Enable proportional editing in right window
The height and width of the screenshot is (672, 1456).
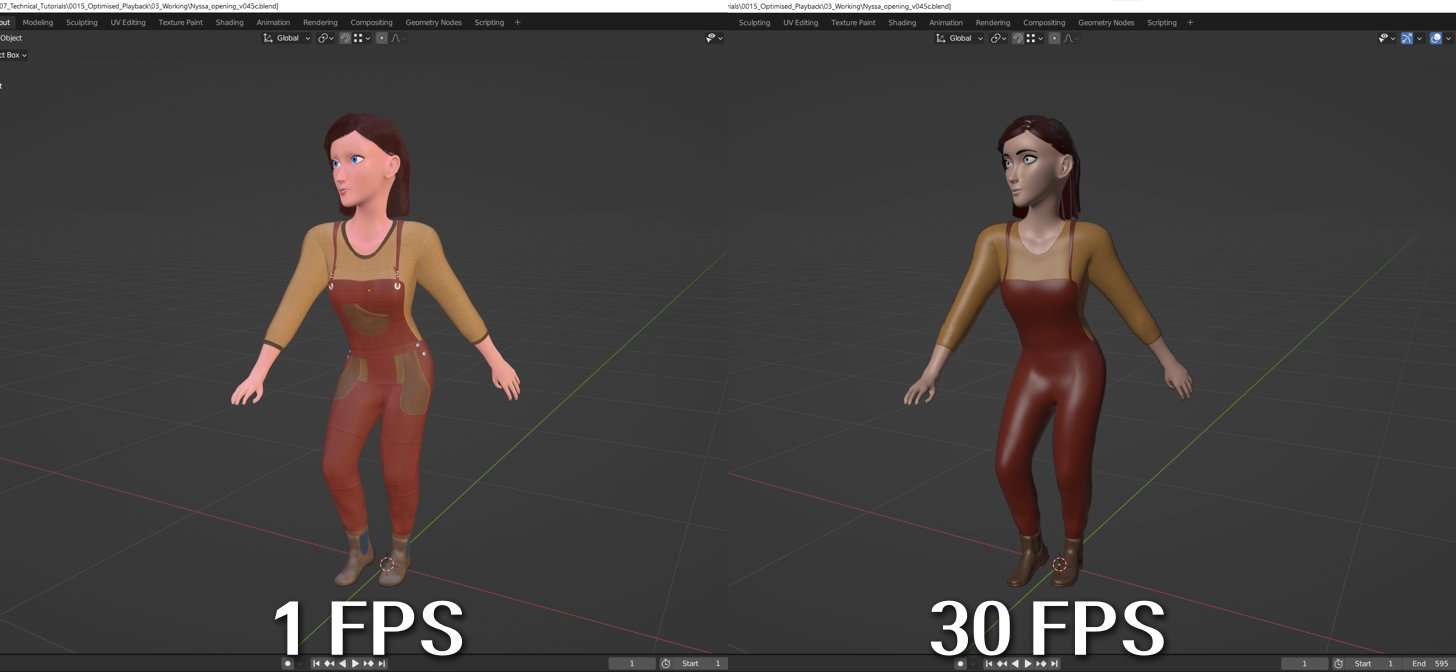[x=1054, y=38]
